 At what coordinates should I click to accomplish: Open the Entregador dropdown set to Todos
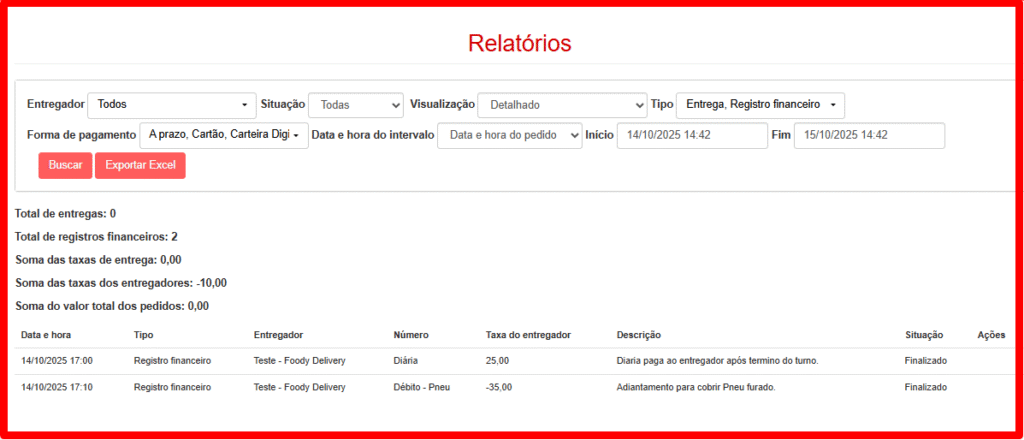(x=172, y=104)
